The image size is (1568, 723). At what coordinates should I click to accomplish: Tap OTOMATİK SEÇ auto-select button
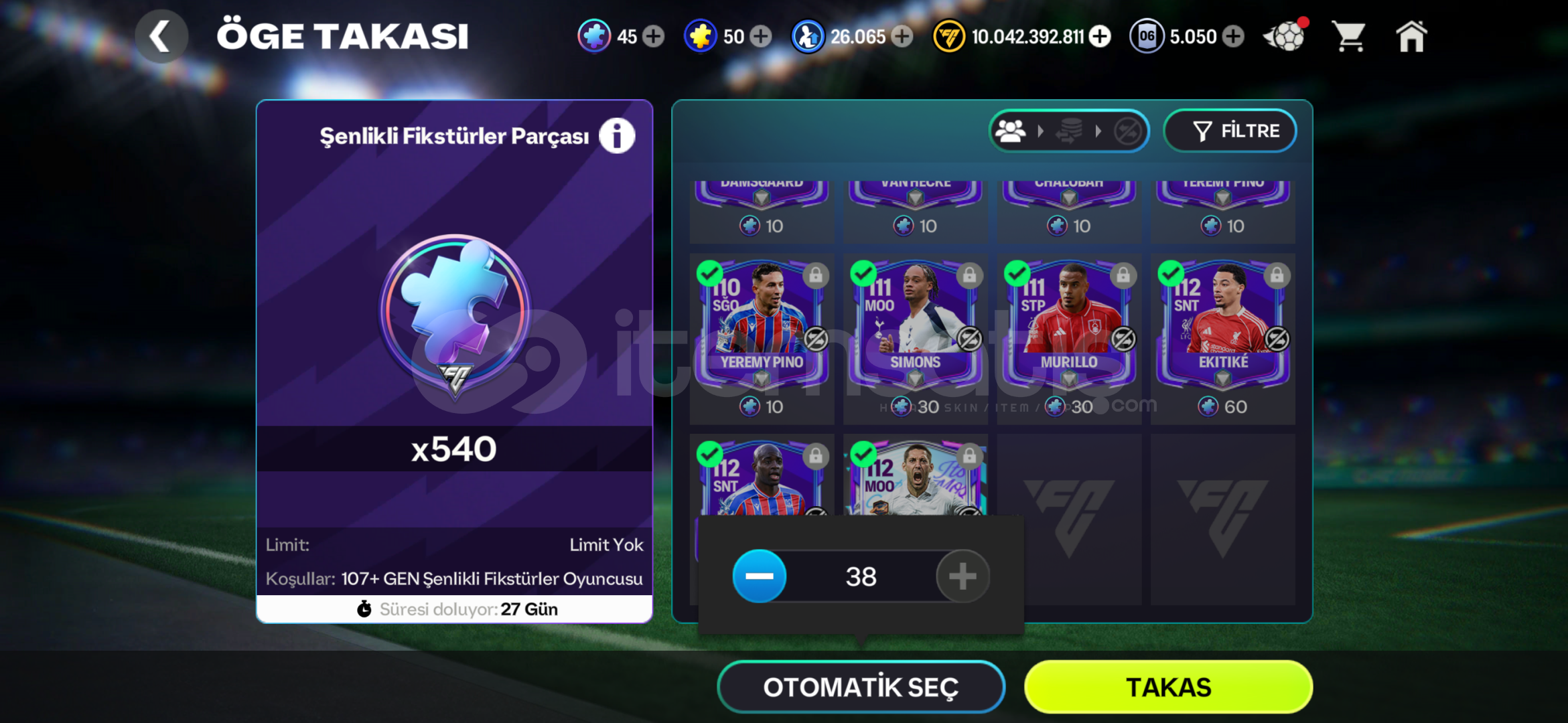[861, 687]
